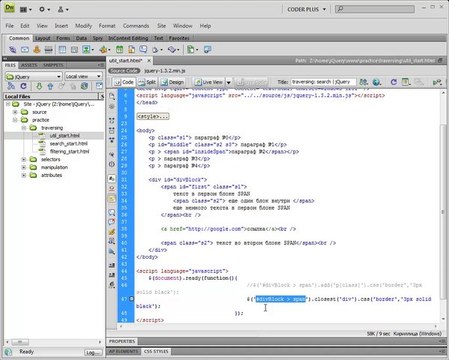Viewport: 449px width, 360px height.
Task: Put files to the remote server
Action: [x=50, y=86]
